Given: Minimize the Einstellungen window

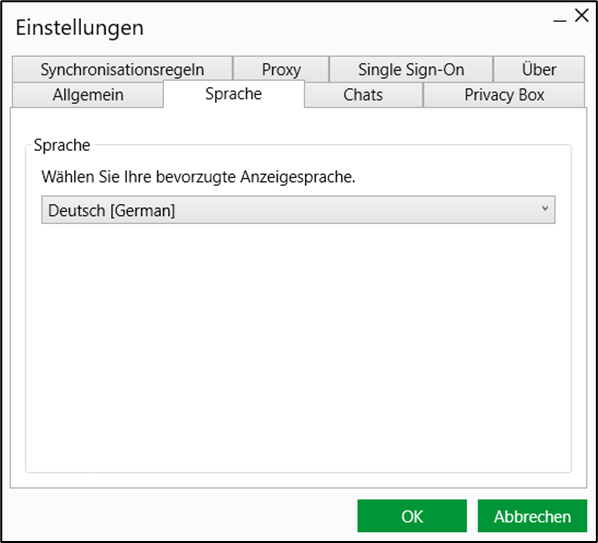Looking at the screenshot, I should tap(559, 20).
